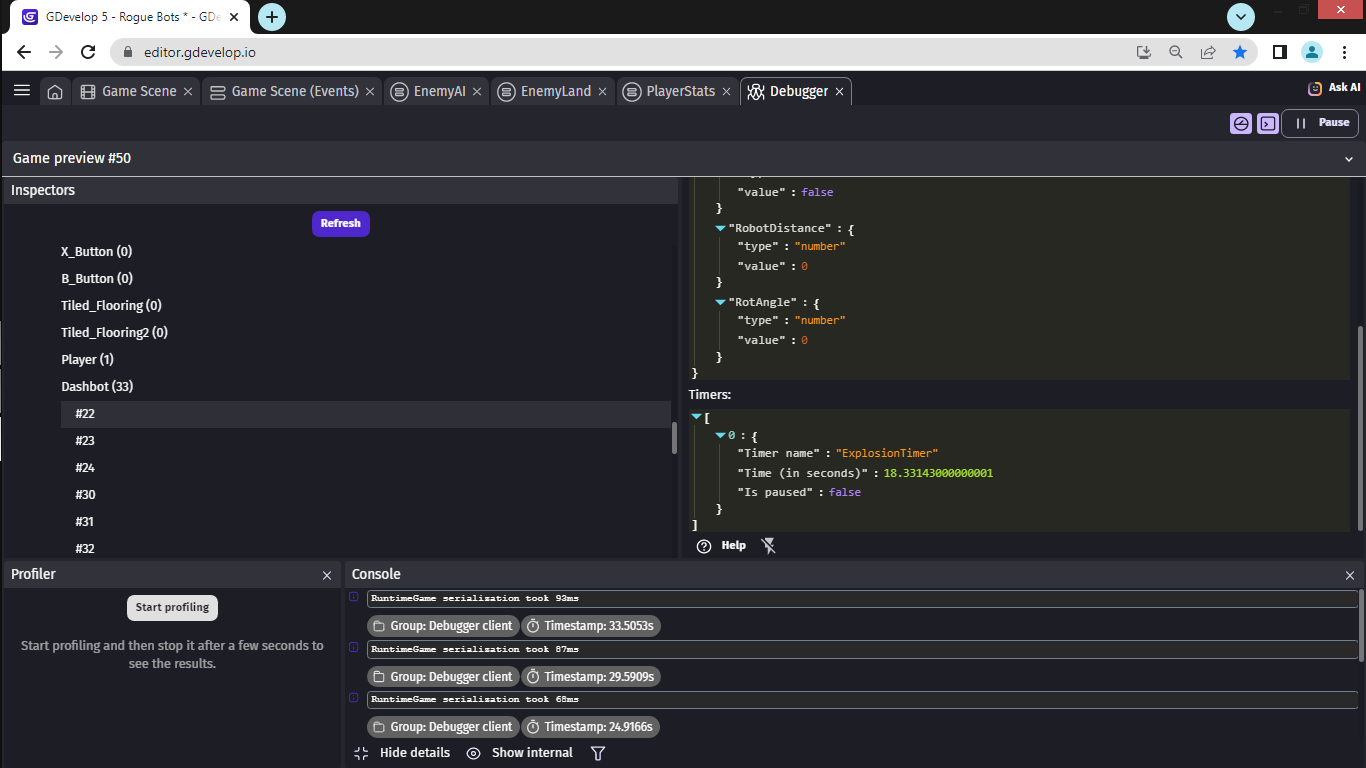The width and height of the screenshot is (1366, 768).
Task: Close the Profiler panel
Action: tap(327, 575)
